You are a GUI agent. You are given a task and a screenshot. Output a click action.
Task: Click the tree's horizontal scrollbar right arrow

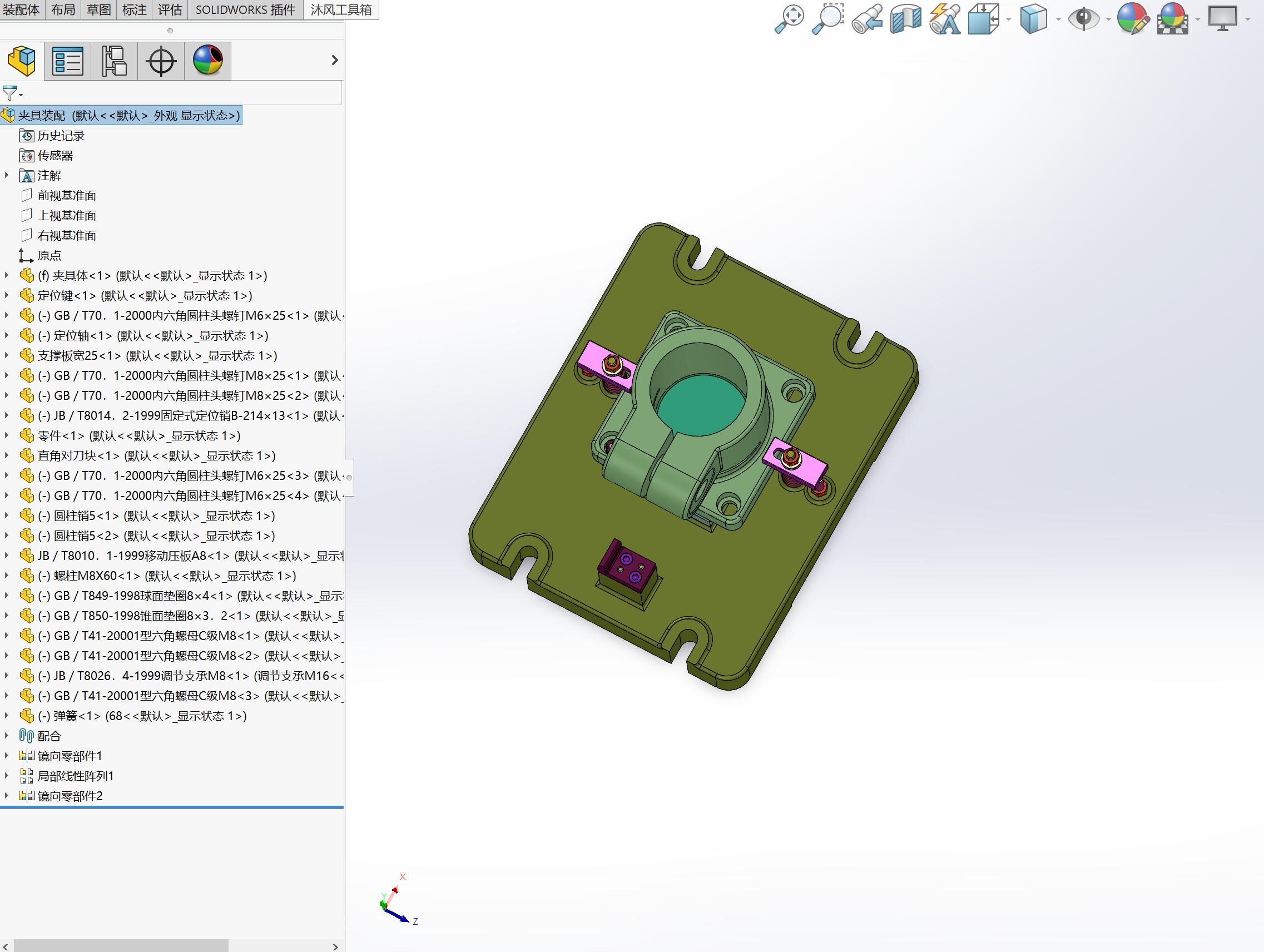tap(335, 946)
